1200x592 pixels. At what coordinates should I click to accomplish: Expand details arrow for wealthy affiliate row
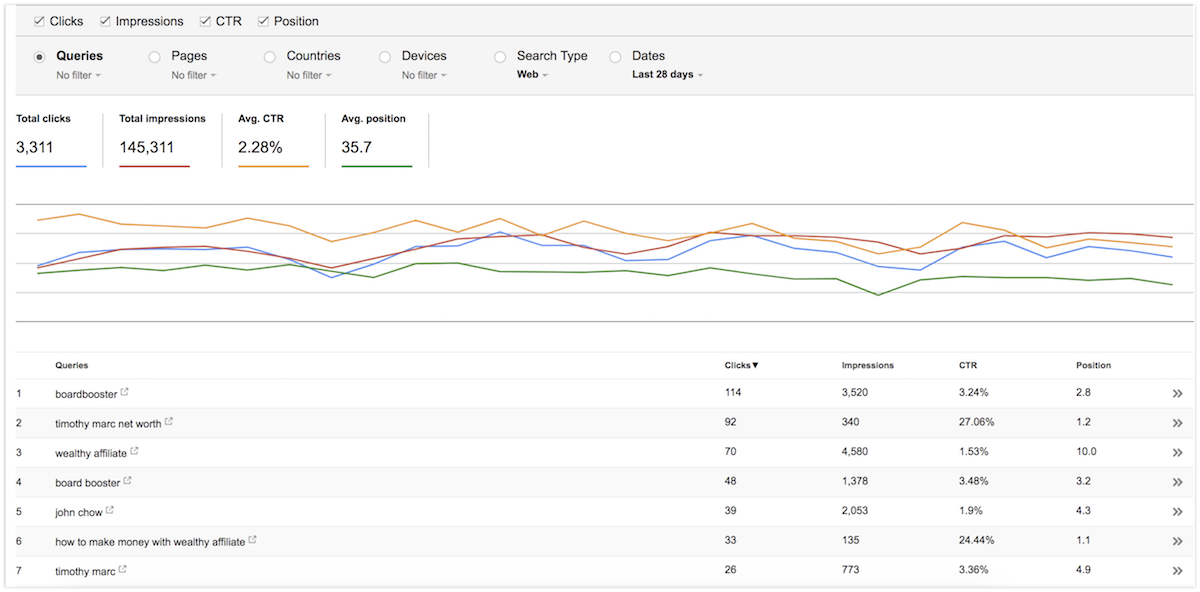click(x=1177, y=453)
